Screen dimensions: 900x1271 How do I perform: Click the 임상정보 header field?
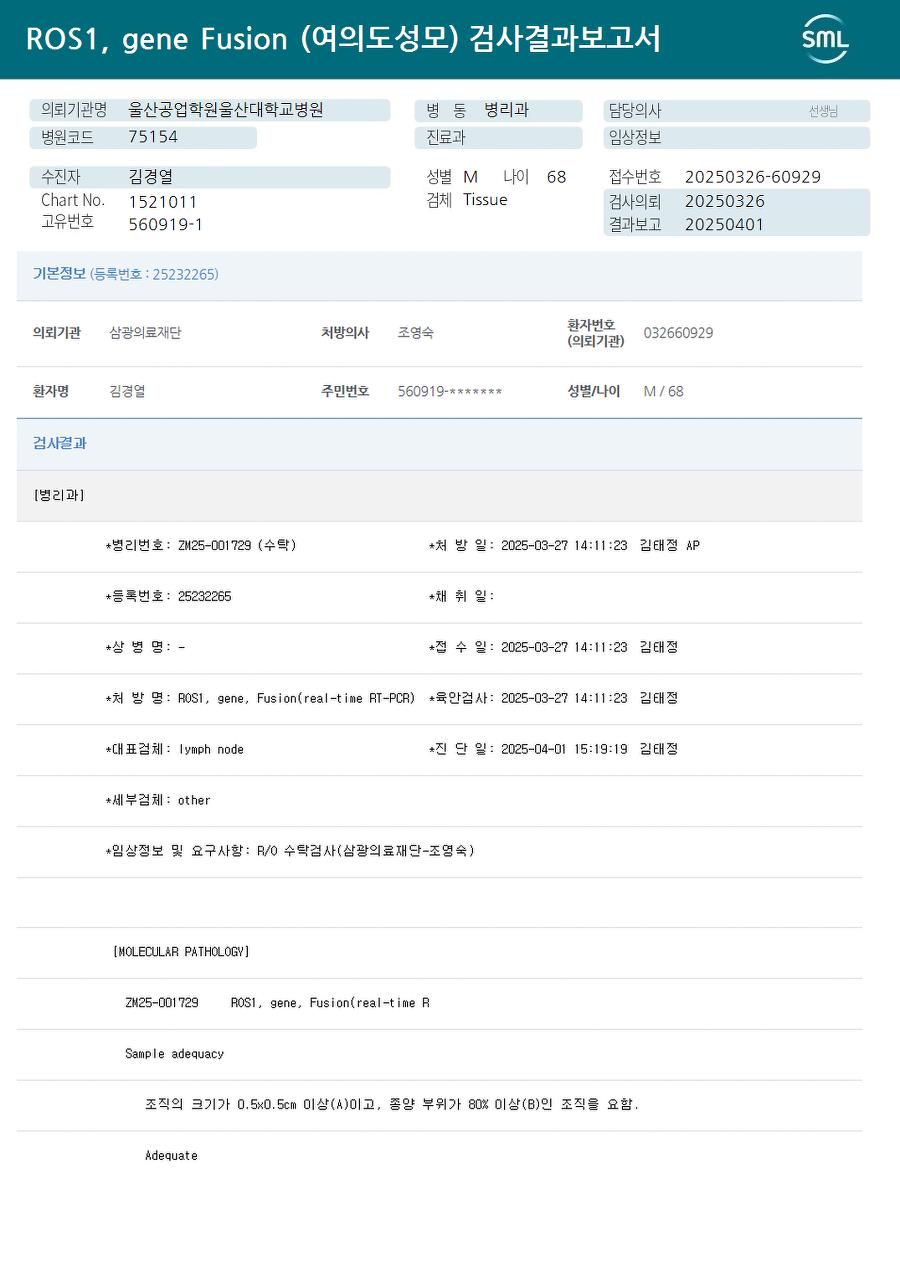737,138
